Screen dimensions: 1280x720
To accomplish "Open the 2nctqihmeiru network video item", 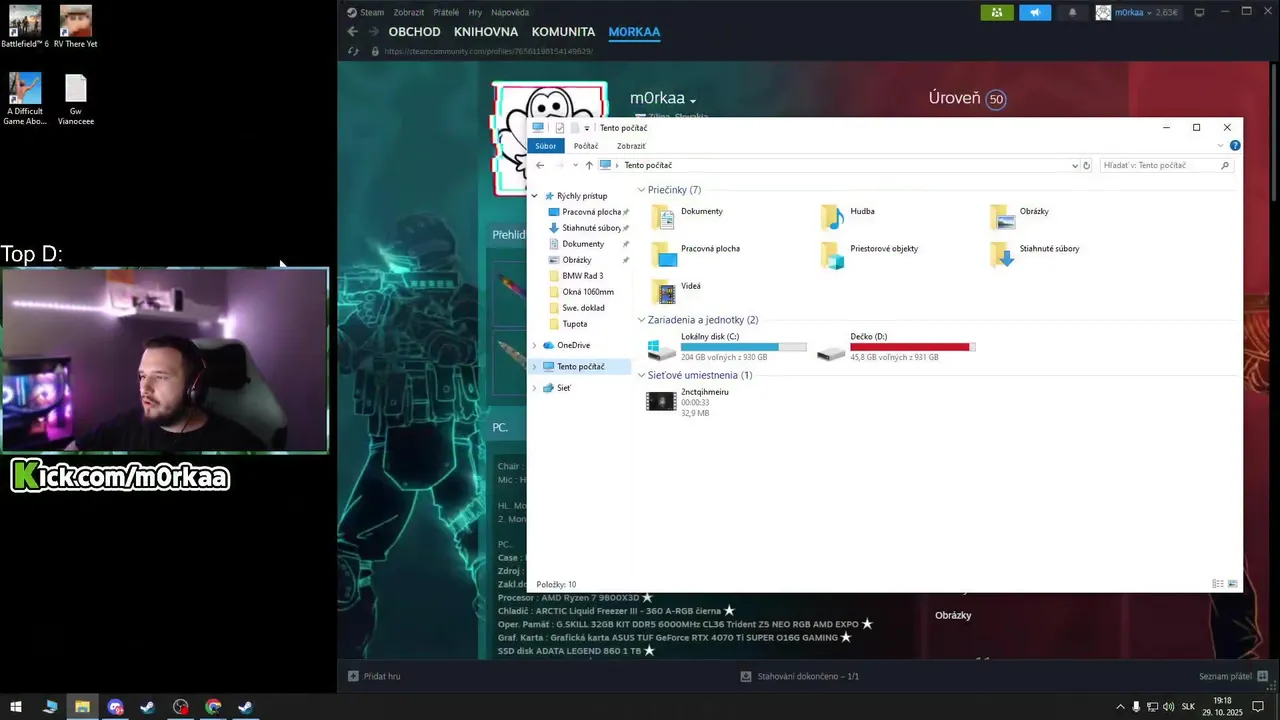I will point(688,402).
